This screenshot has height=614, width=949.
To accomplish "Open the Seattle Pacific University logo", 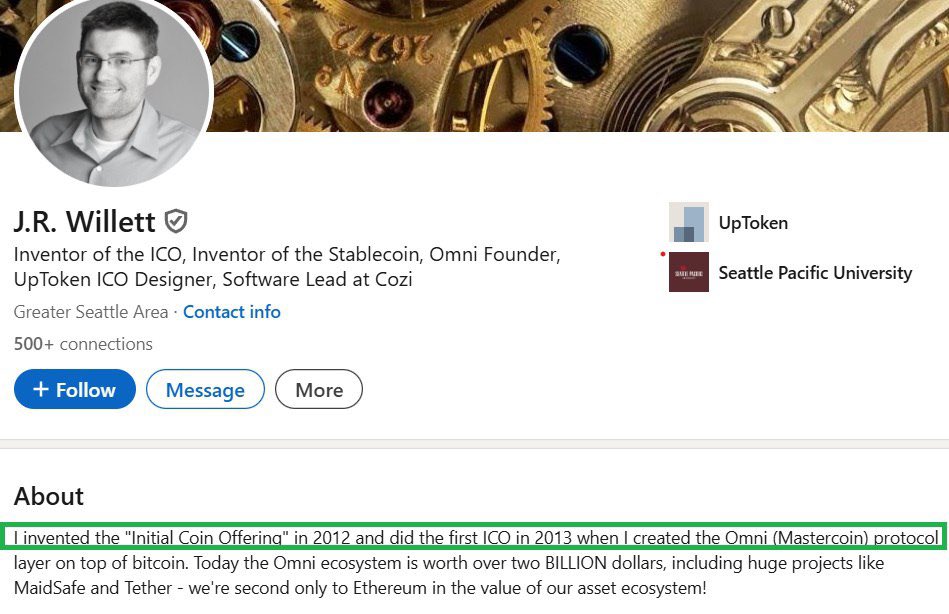I will [x=689, y=272].
